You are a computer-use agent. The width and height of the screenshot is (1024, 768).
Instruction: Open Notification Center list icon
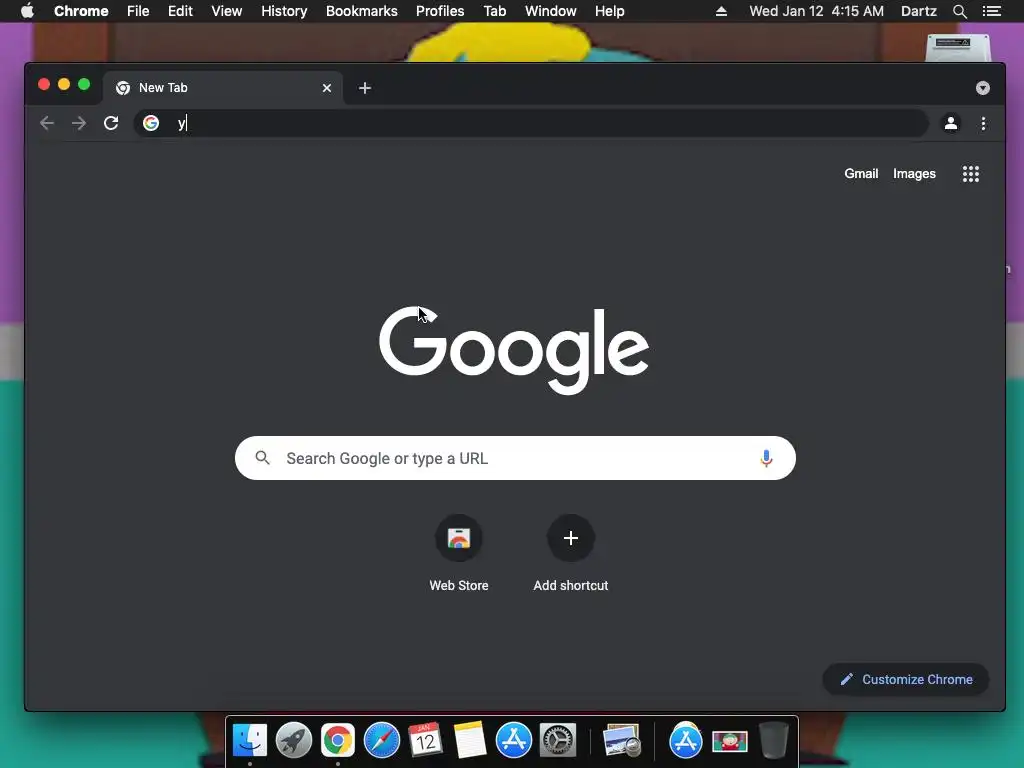pyautogui.click(x=992, y=11)
